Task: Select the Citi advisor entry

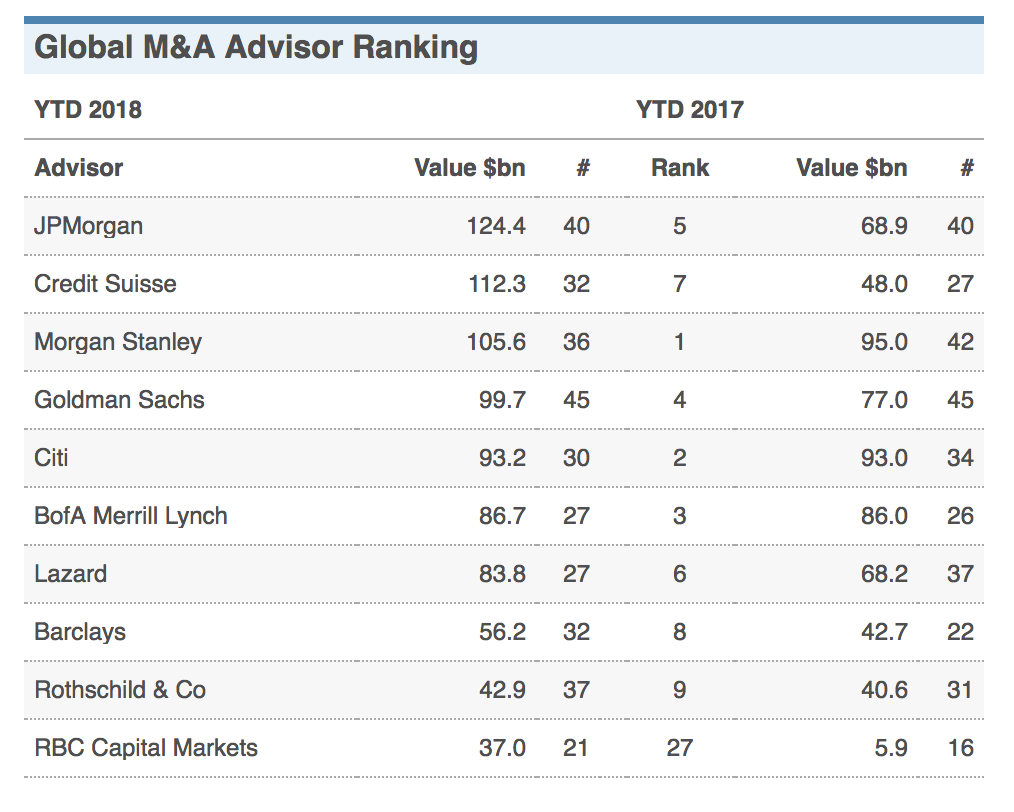Action: point(51,458)
